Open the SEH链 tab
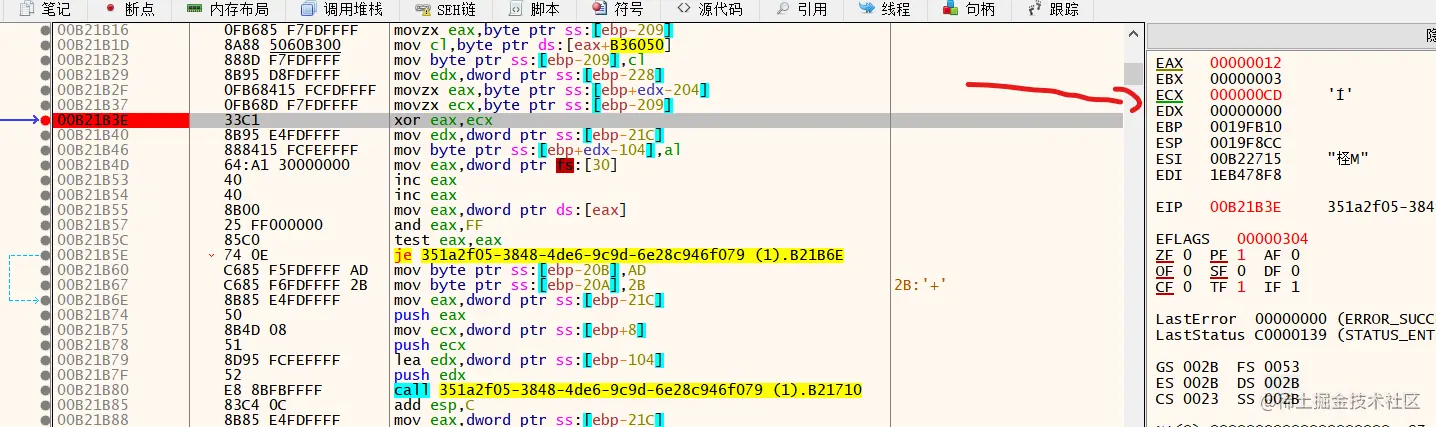The image size is (1436, 427). pos(445,9)
